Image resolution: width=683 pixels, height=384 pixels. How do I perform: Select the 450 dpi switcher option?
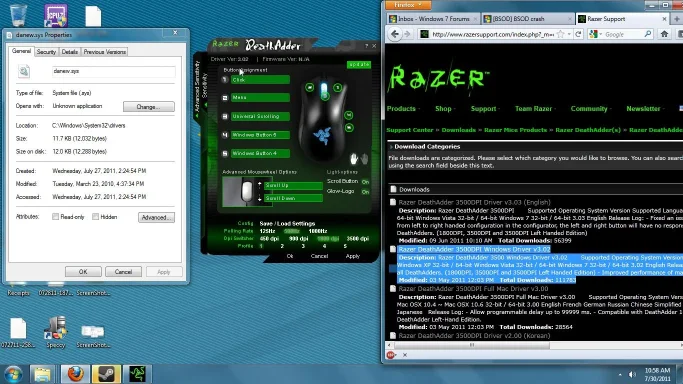pos(269,239)
